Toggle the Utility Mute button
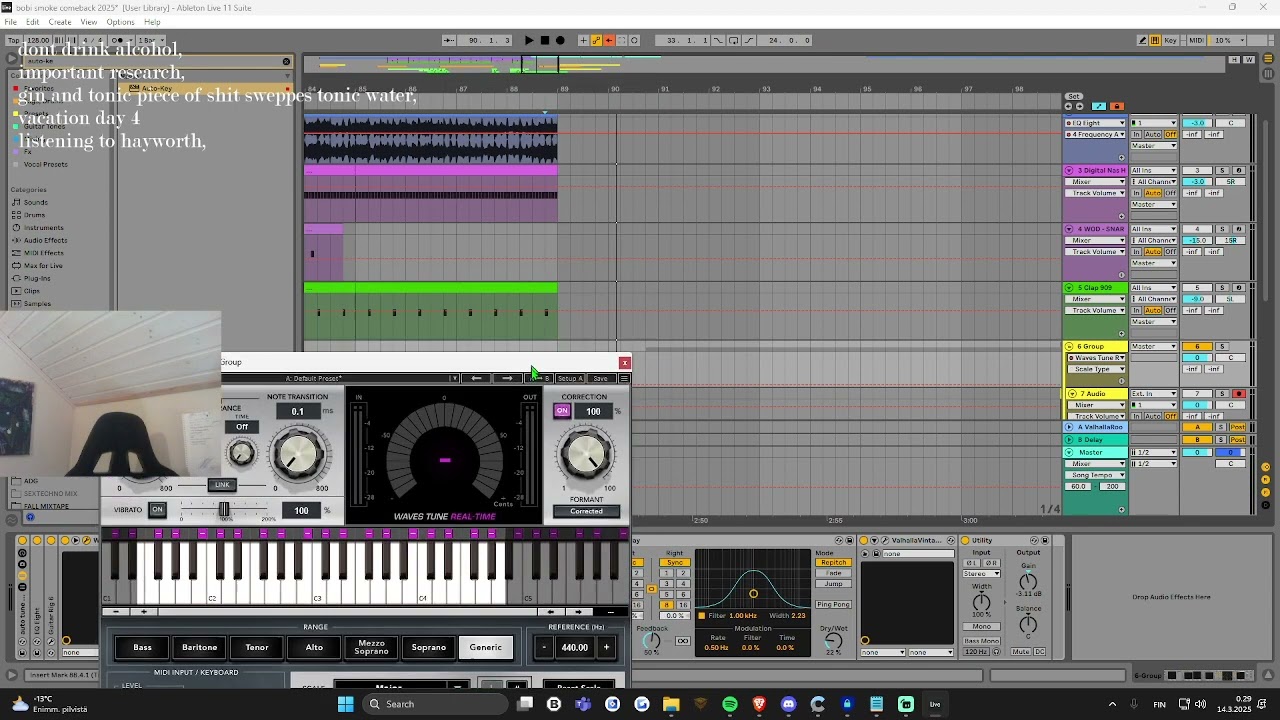Image resolution: width=1280 pixels, height=720 pixels. pos(1020,652)
